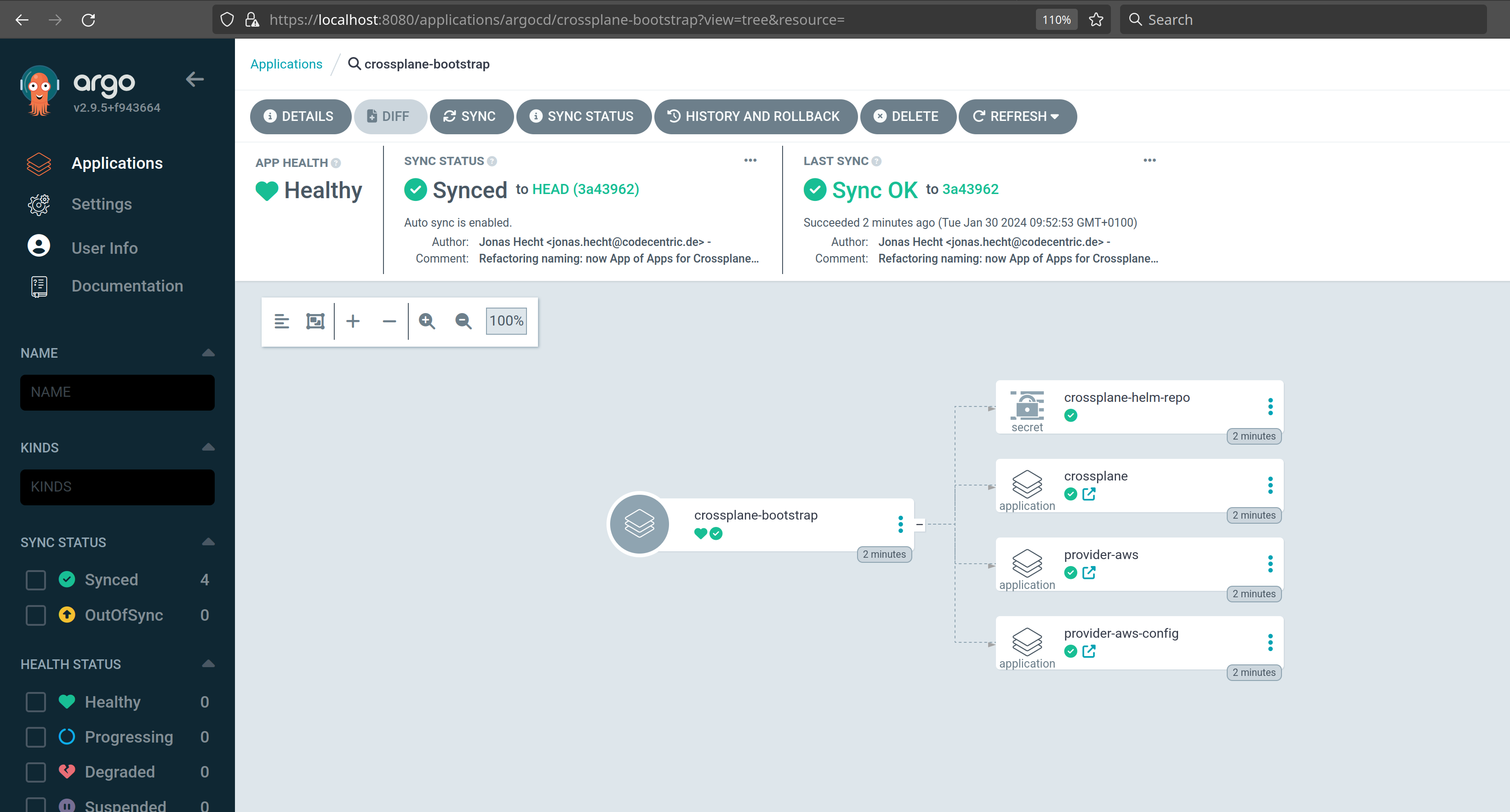Screen dimensions: 1510x812
Task: Open the HISTORY AND ROLLBACK panel
Action: point(755,117)
